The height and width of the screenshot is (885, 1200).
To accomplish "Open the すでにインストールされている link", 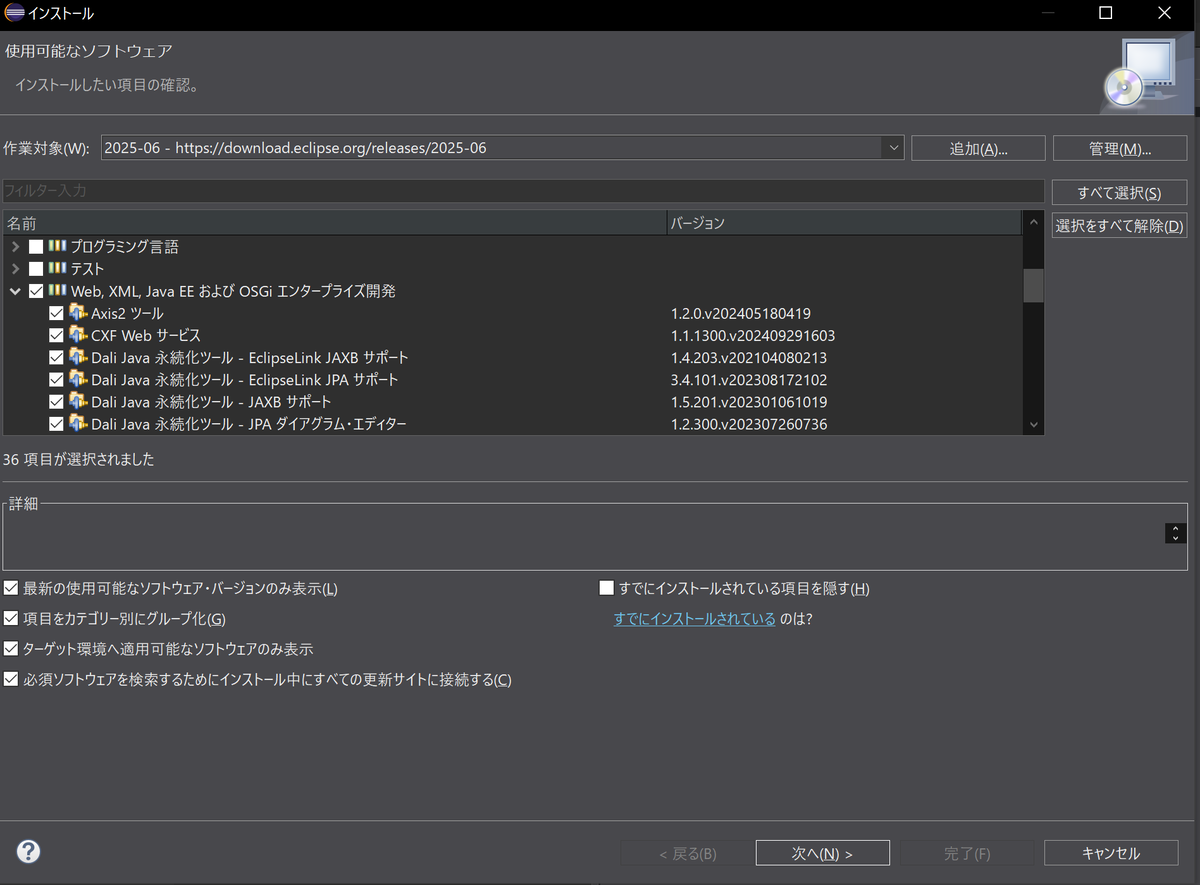I will coord(695,619).
